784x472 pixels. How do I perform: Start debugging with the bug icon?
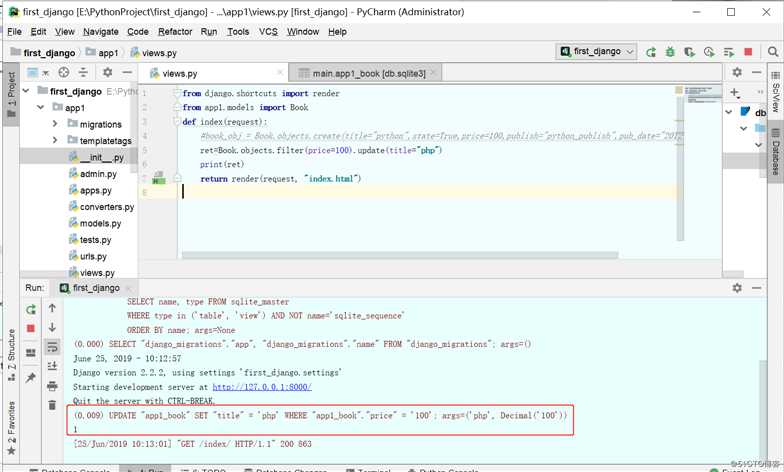[x=670, y=52]
